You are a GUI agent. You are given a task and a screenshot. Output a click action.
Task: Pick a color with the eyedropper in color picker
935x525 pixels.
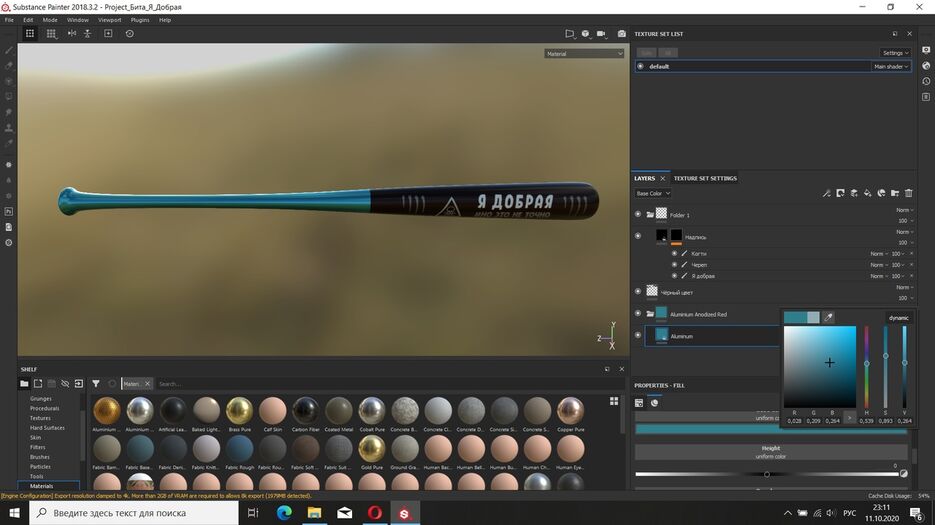click(828, 317)
